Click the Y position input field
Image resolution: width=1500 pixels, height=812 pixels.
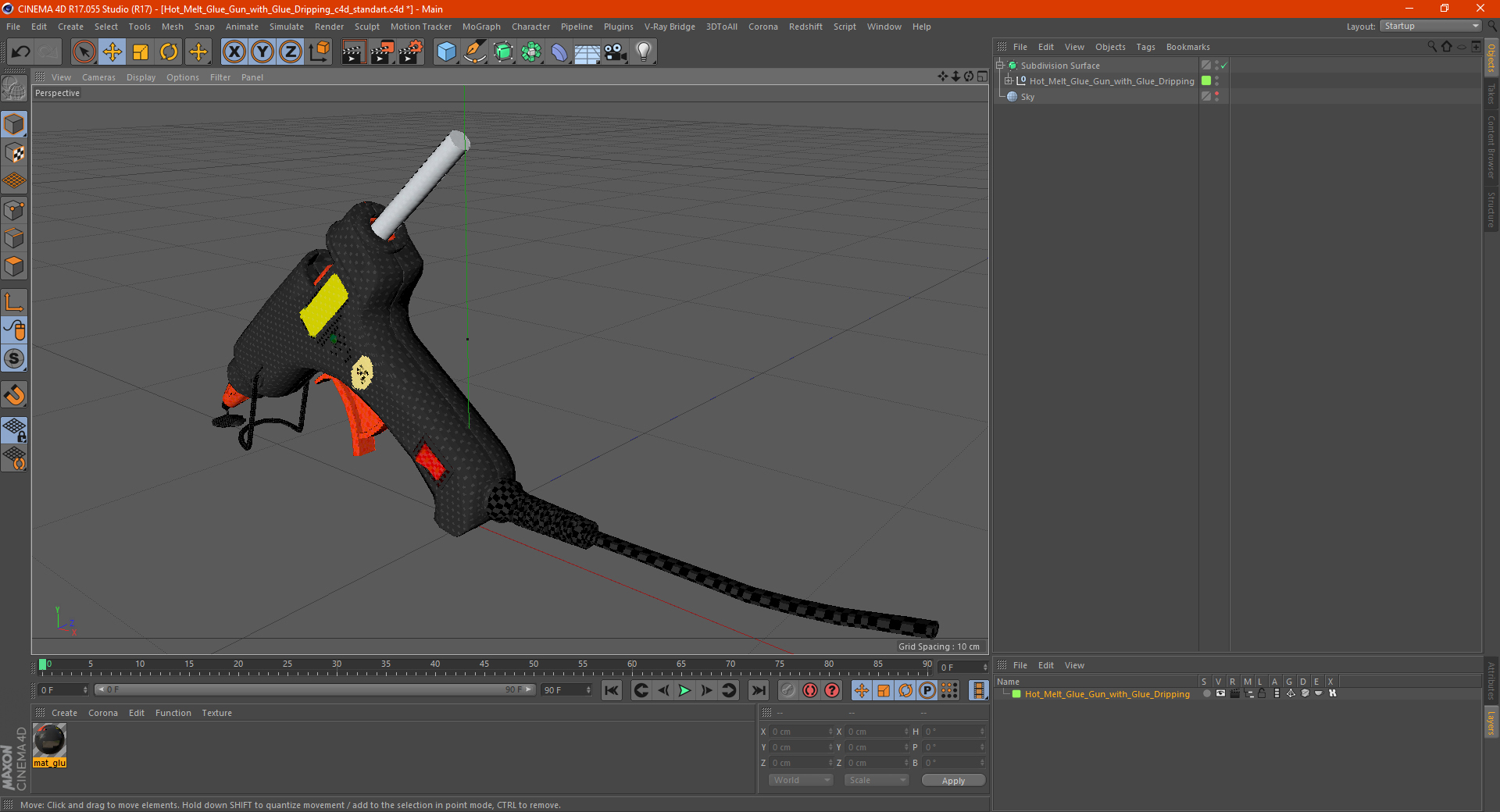pyautogui.click(x=799, y=747)
